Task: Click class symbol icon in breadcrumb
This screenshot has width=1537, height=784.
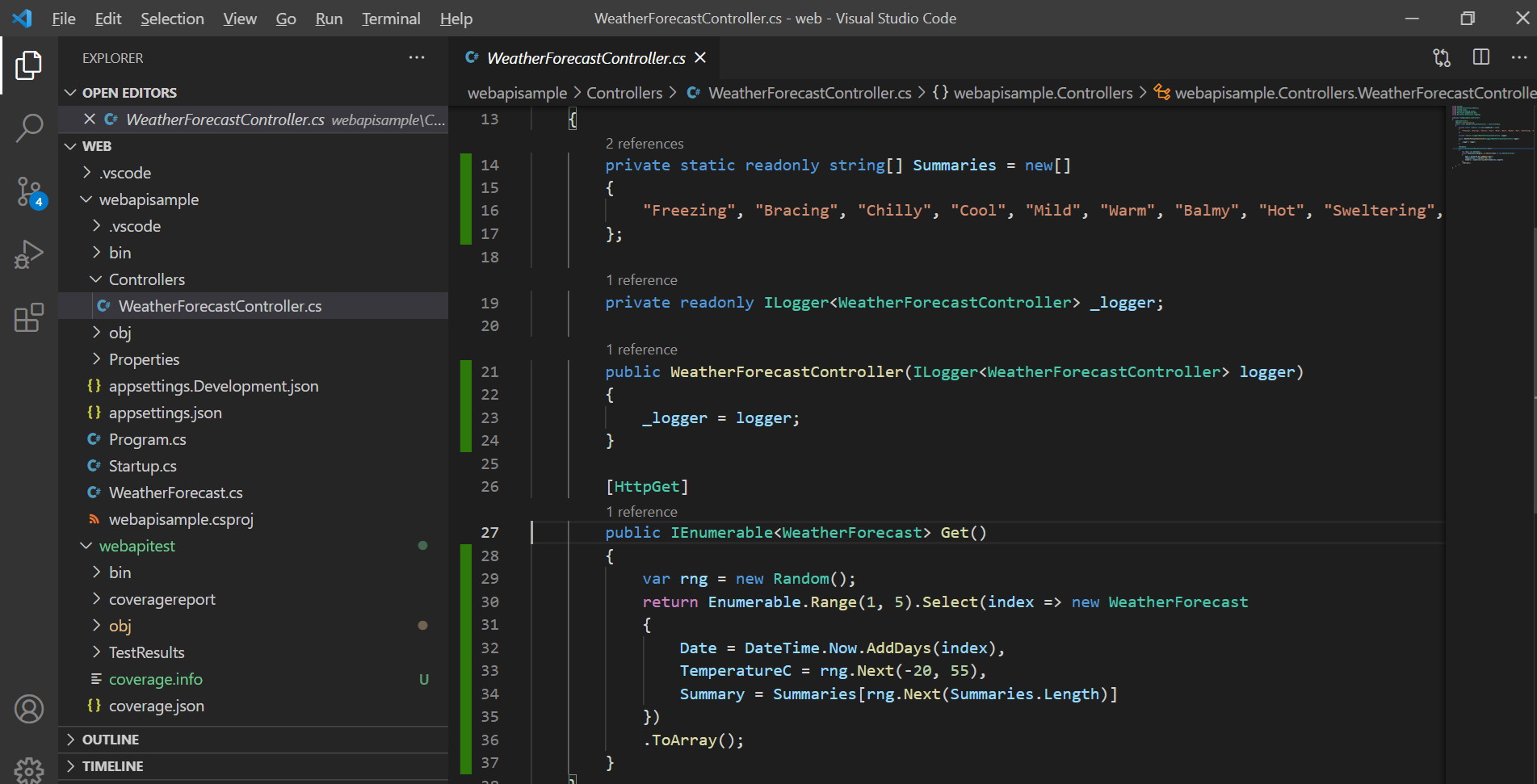Action: coord(1161,92)
